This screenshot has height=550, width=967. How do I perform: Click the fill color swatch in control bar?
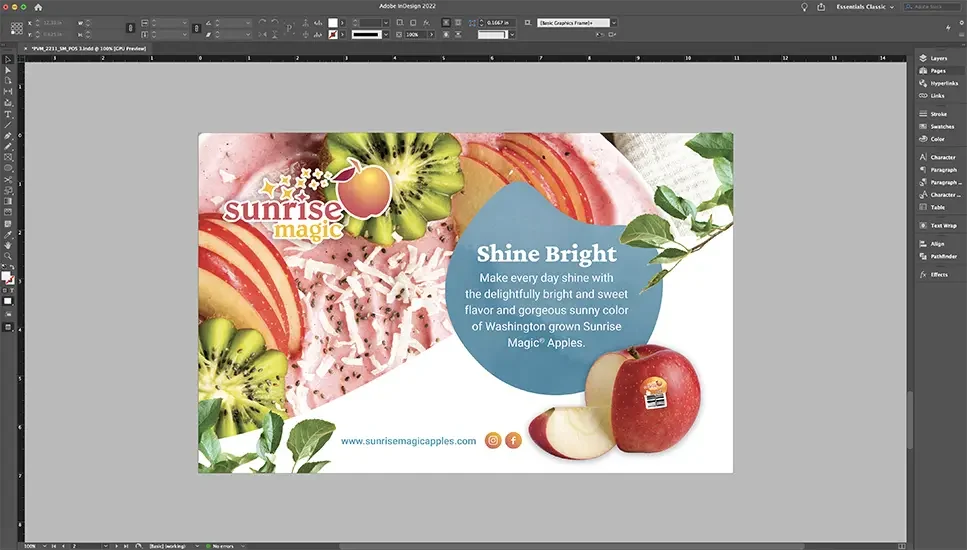coord(332,23)
